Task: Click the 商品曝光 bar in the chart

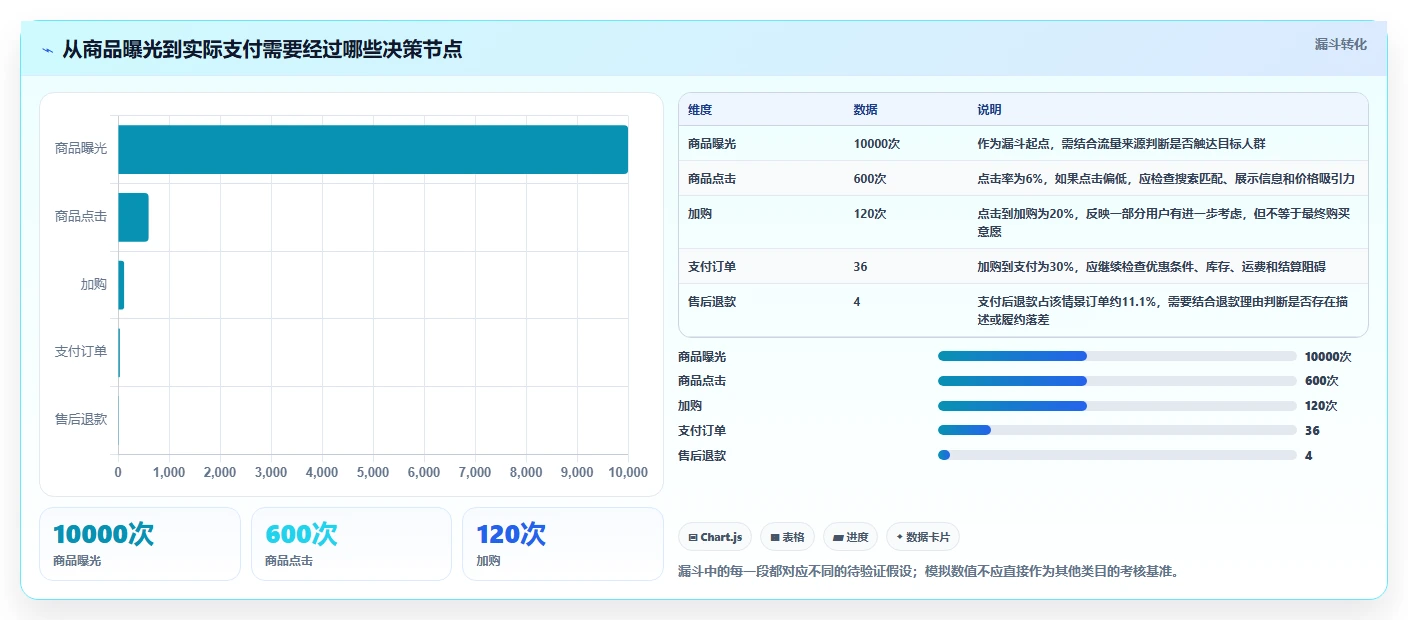Action: click(x=373, y=149)
